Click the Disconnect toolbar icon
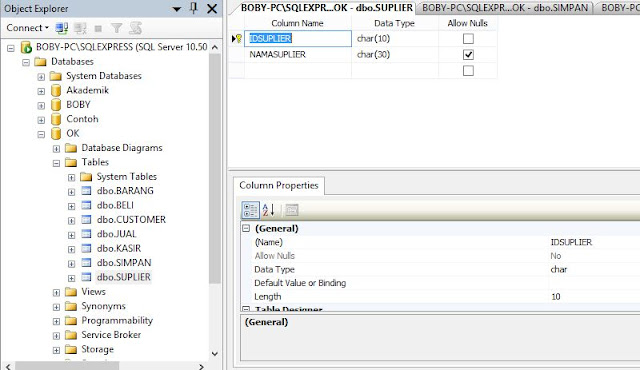 tap(80, 28)
